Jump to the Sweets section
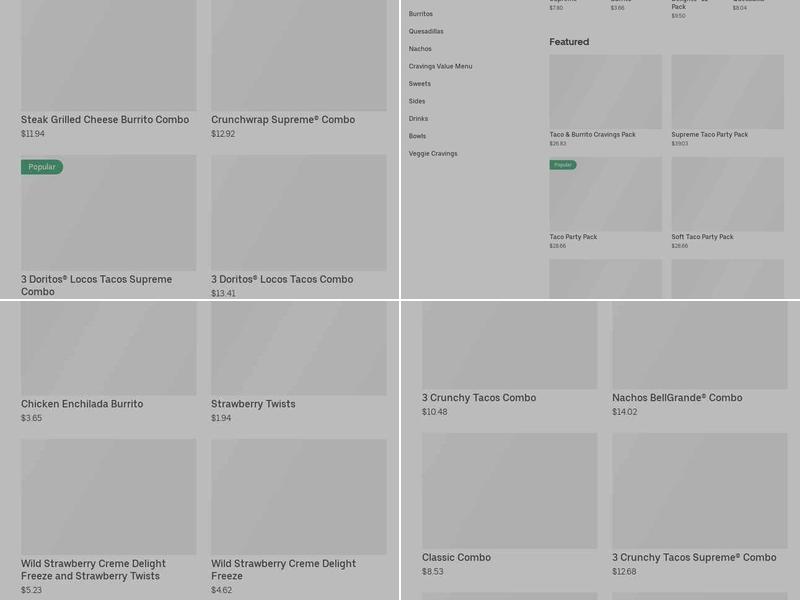Viewport: 800px width, 600px height. (x=420, y=84)
